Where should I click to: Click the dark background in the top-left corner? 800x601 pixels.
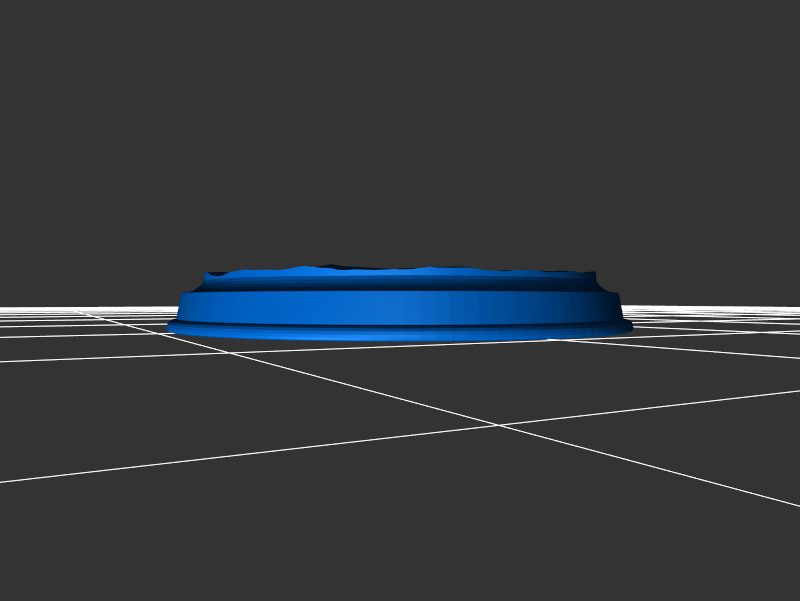(40, 40)
